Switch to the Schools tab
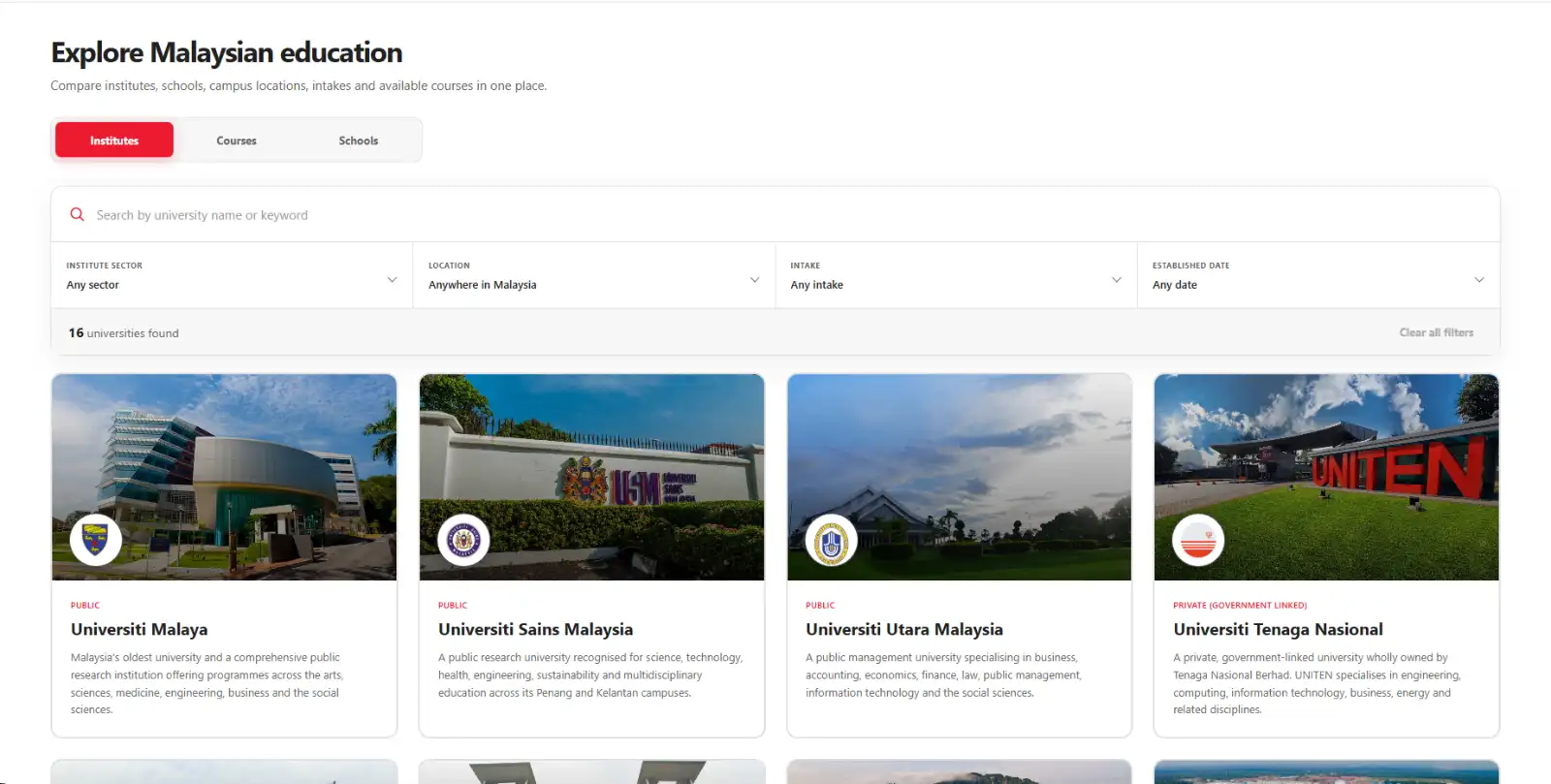The height and width of the screenshot is (784, 1551). (x=359, y=141)
